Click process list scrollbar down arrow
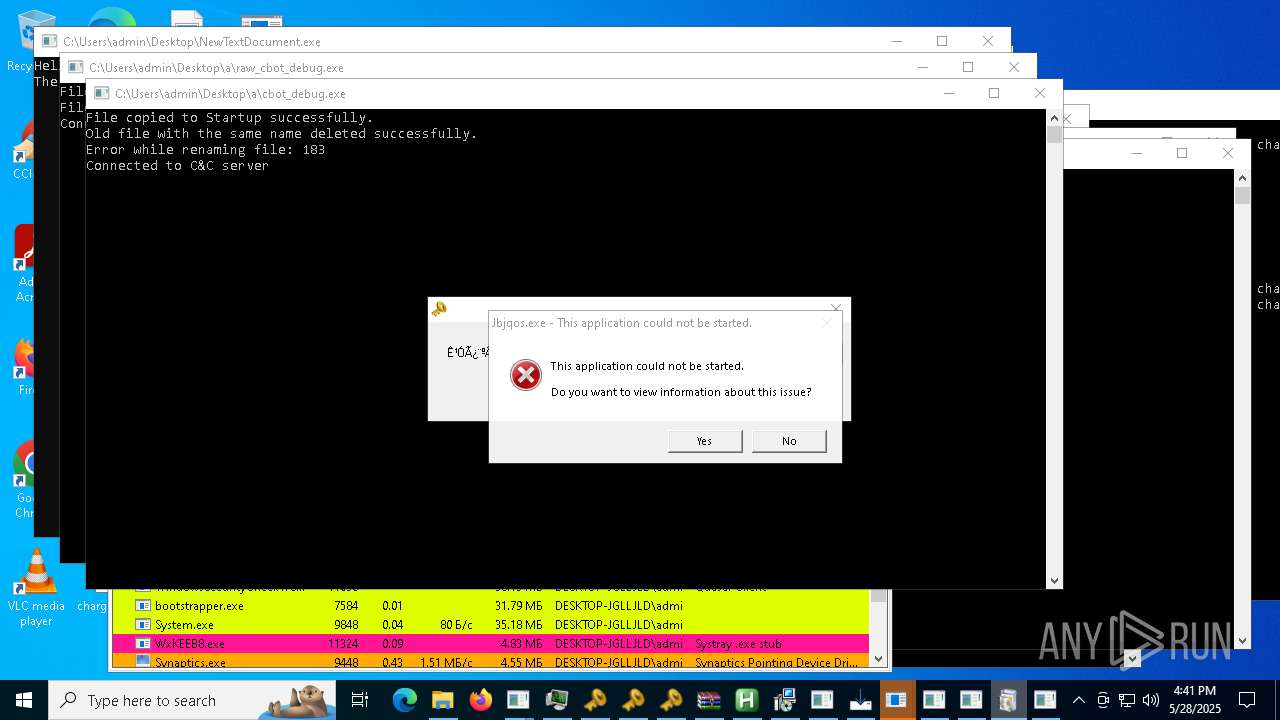This screenshot has height=720, width=1280. (879, 658)
